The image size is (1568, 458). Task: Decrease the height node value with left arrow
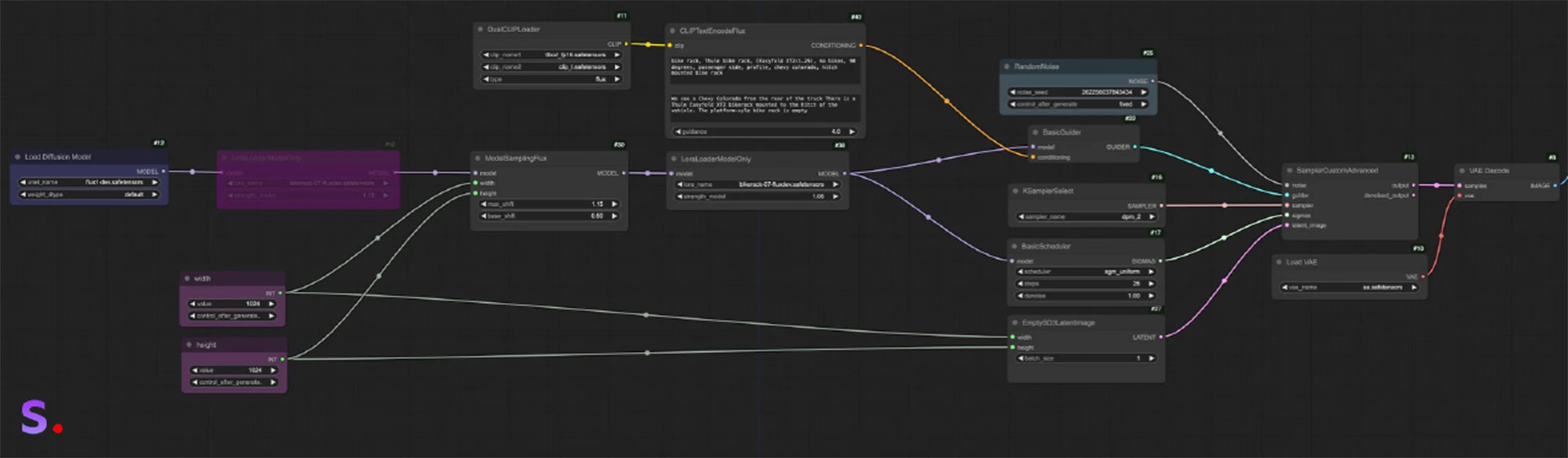tap(194, 370)
